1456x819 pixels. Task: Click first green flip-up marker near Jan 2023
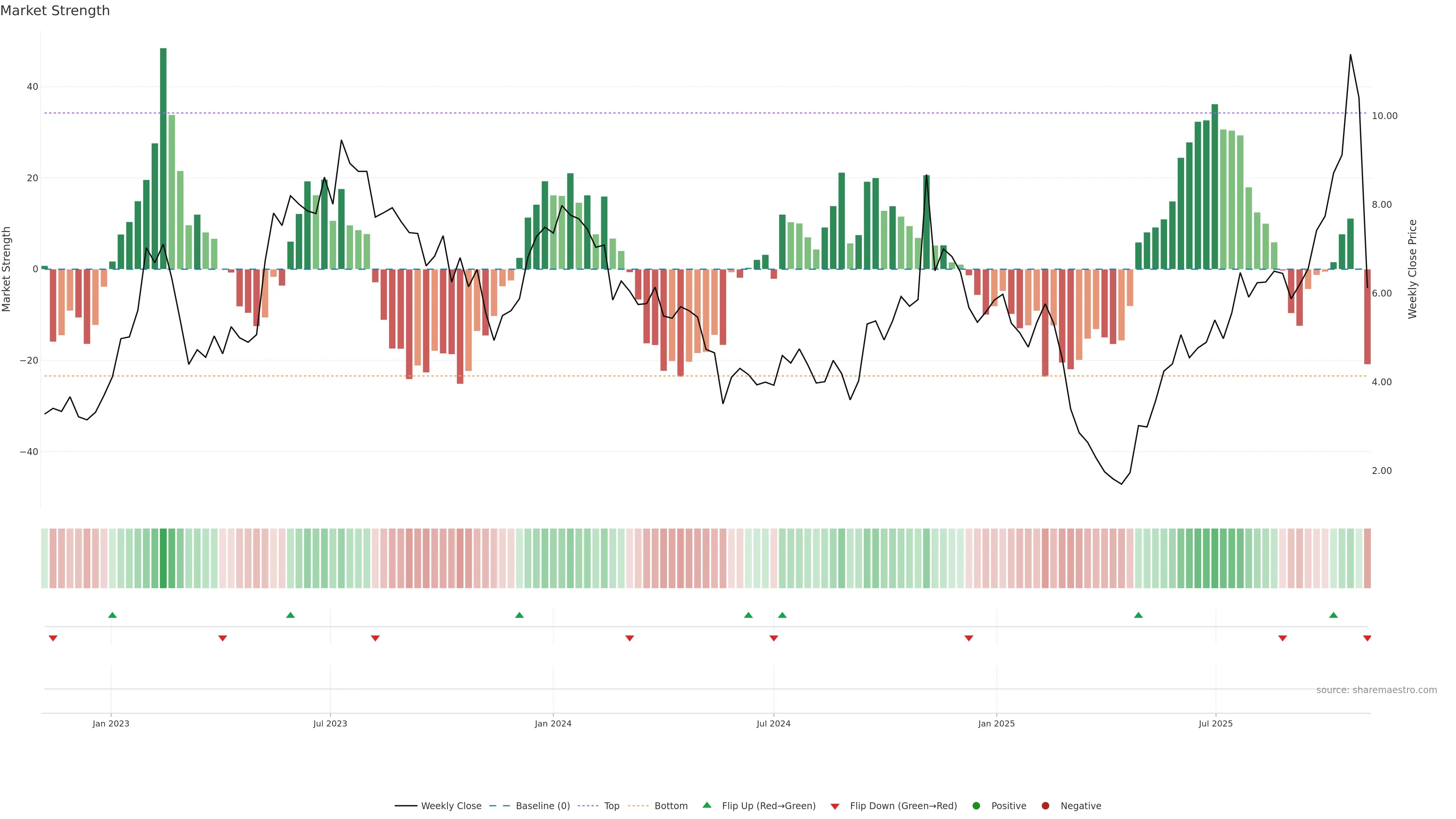(x=113, y=615)
